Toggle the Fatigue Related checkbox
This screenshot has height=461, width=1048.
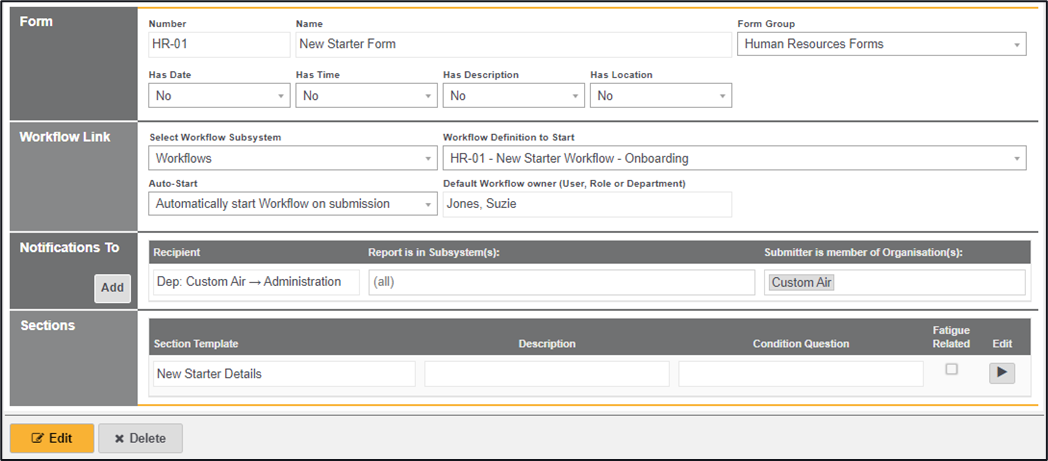[951, 369]
